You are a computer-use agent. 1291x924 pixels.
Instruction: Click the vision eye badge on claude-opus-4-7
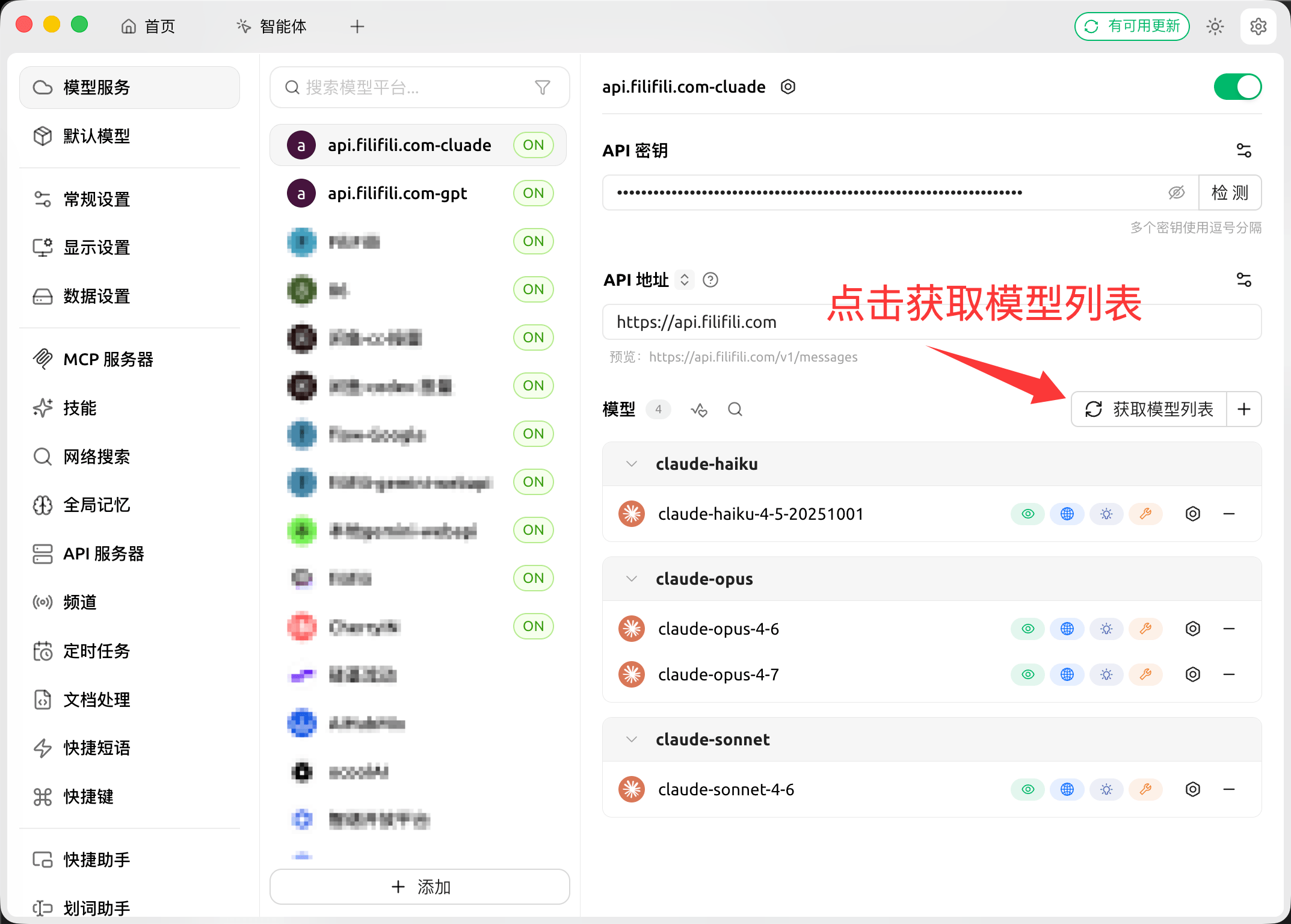[x=1028, y=674]
